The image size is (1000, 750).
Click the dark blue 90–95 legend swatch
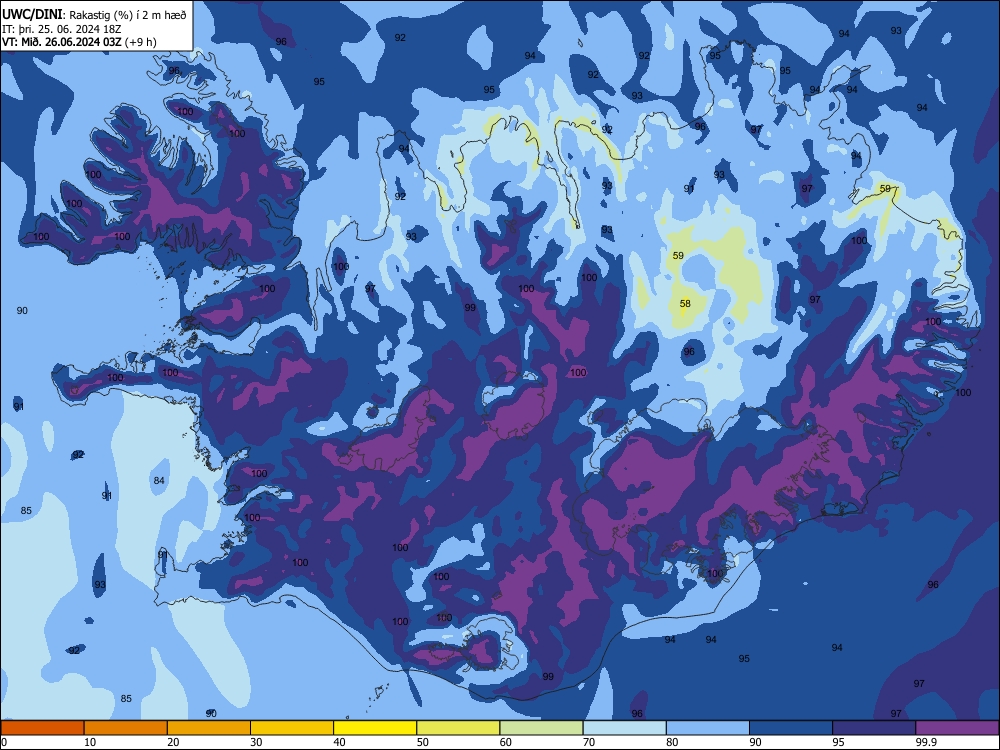point(791,728)
